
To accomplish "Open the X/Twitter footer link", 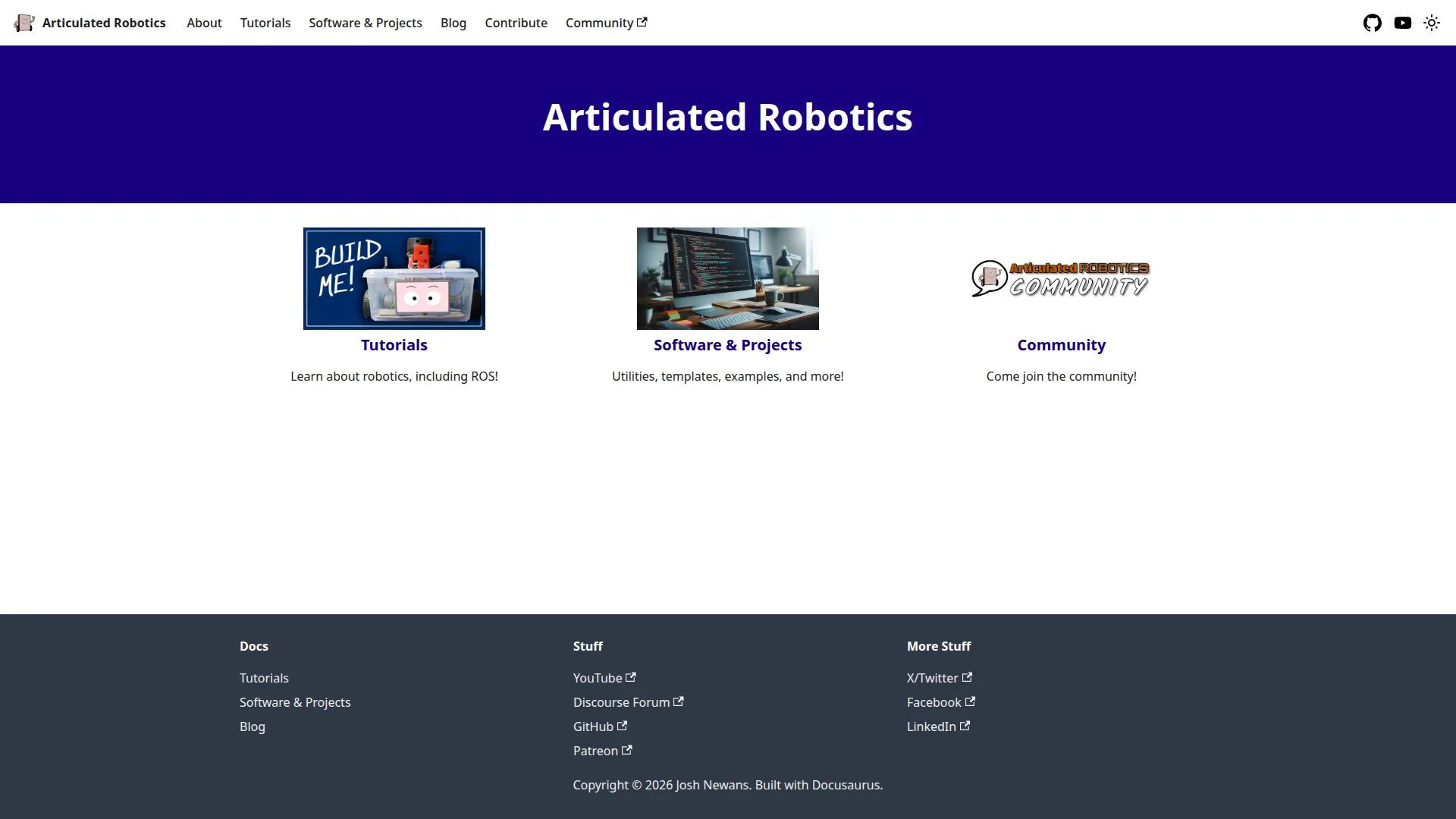I will 939,678.
